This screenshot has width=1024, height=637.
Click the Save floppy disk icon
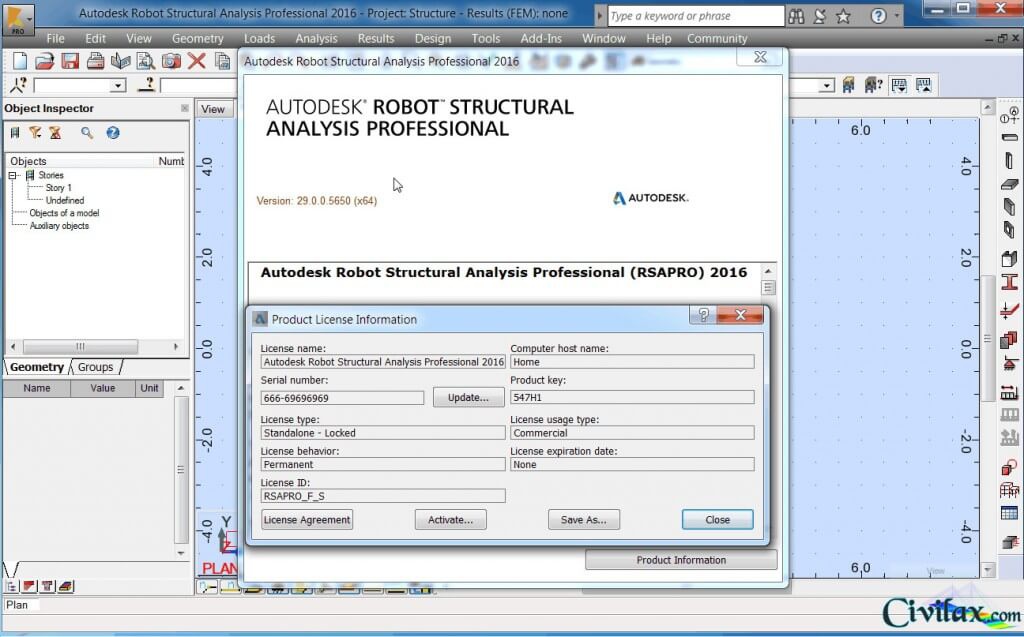click(70, 61)
